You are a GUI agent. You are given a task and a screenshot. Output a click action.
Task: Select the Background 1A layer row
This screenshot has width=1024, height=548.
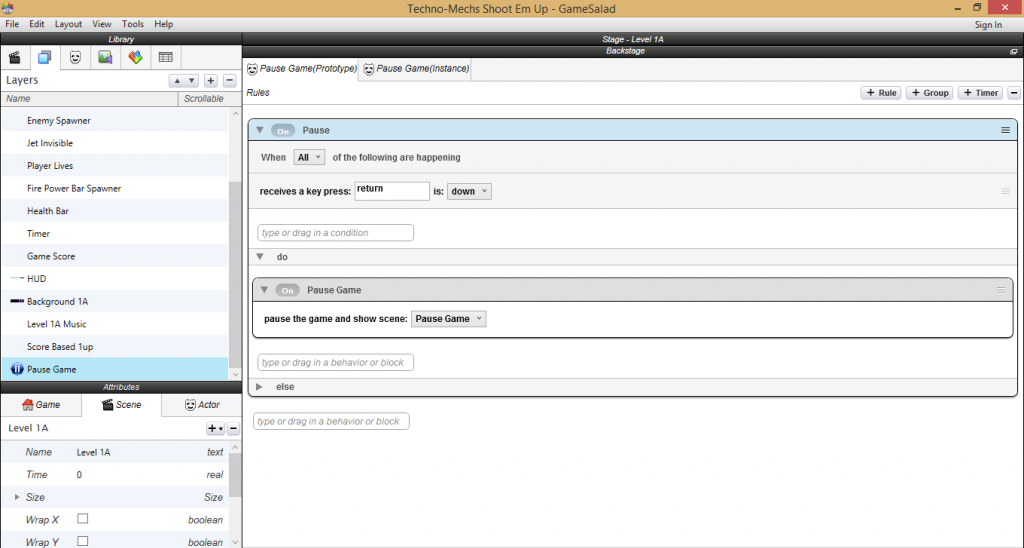coord(115,302)
